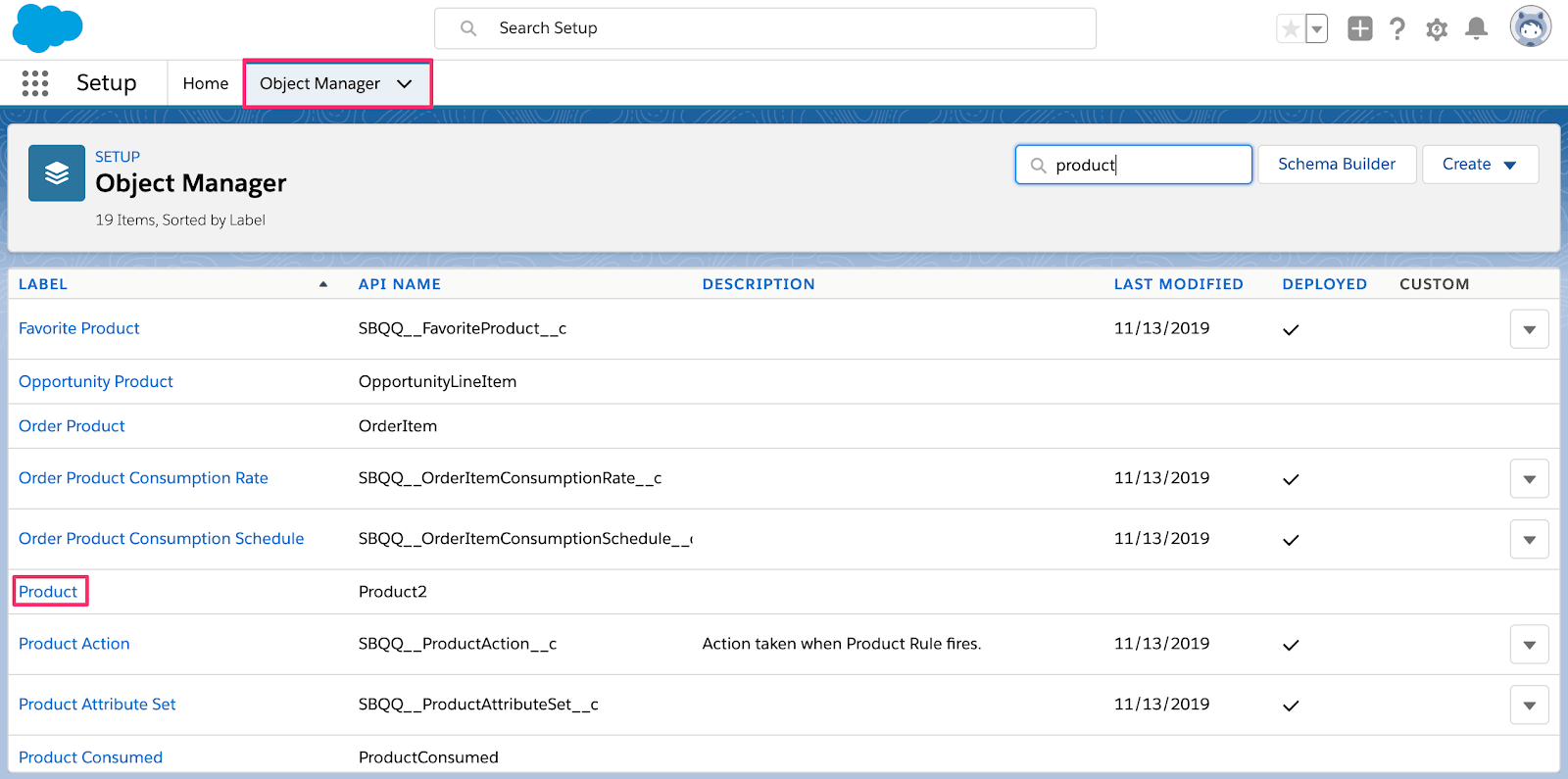Click the Deployed checkmark for Favorite Product
This screenshot has height=779, width=1568.
1291,330
